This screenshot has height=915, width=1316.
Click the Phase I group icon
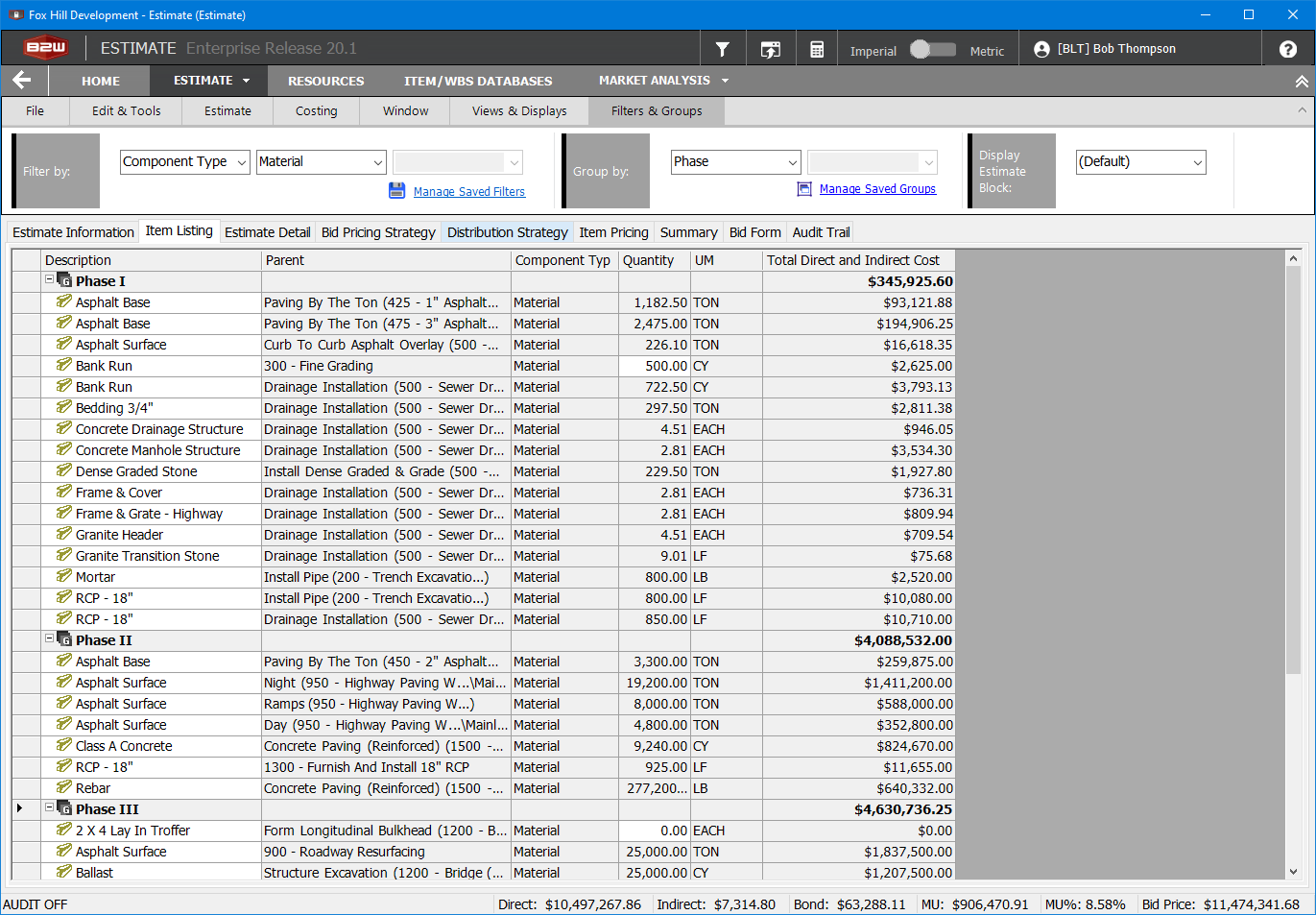tap(64, 280)
